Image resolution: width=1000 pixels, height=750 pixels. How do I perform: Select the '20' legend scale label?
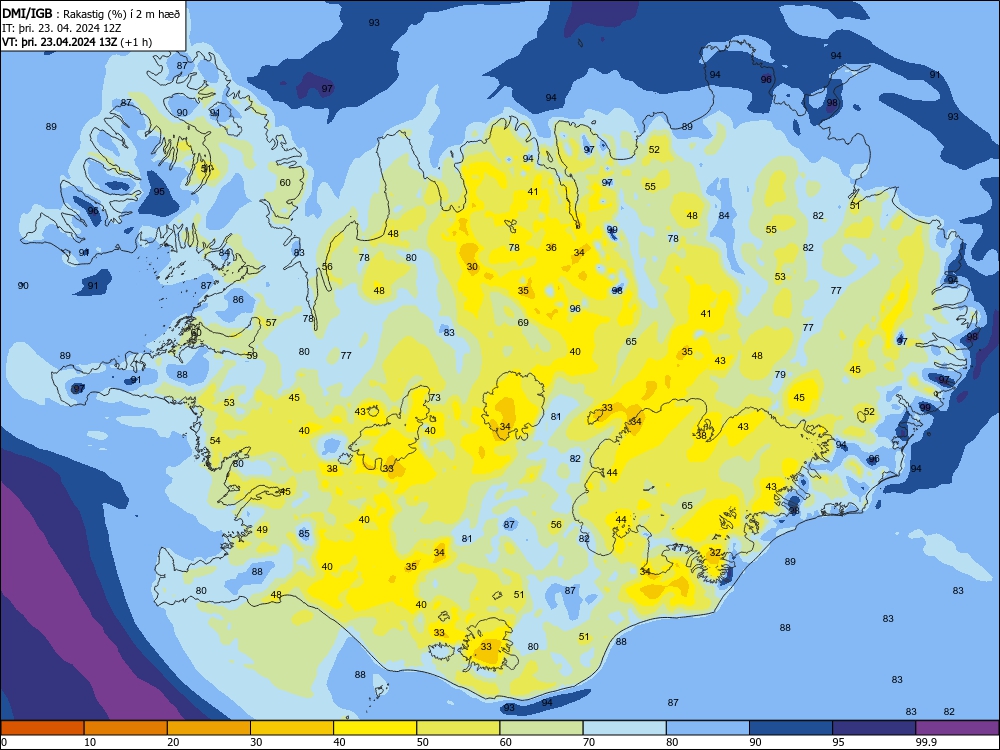tap(173, 742)
